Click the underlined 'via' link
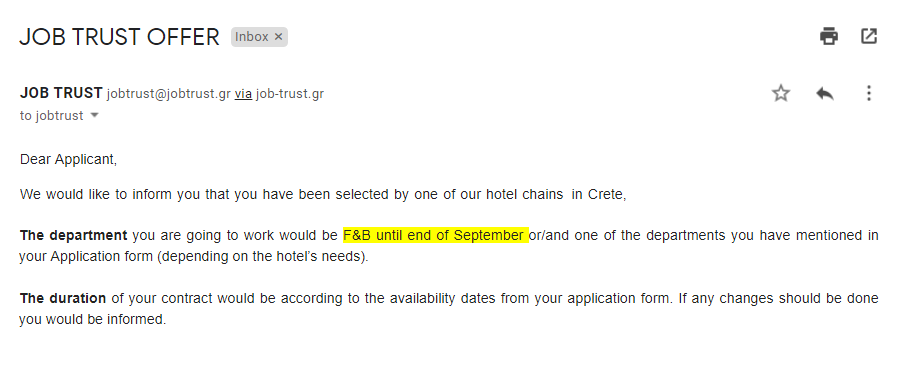This screenshot has width=906, height=379. [x=243, y=94]
